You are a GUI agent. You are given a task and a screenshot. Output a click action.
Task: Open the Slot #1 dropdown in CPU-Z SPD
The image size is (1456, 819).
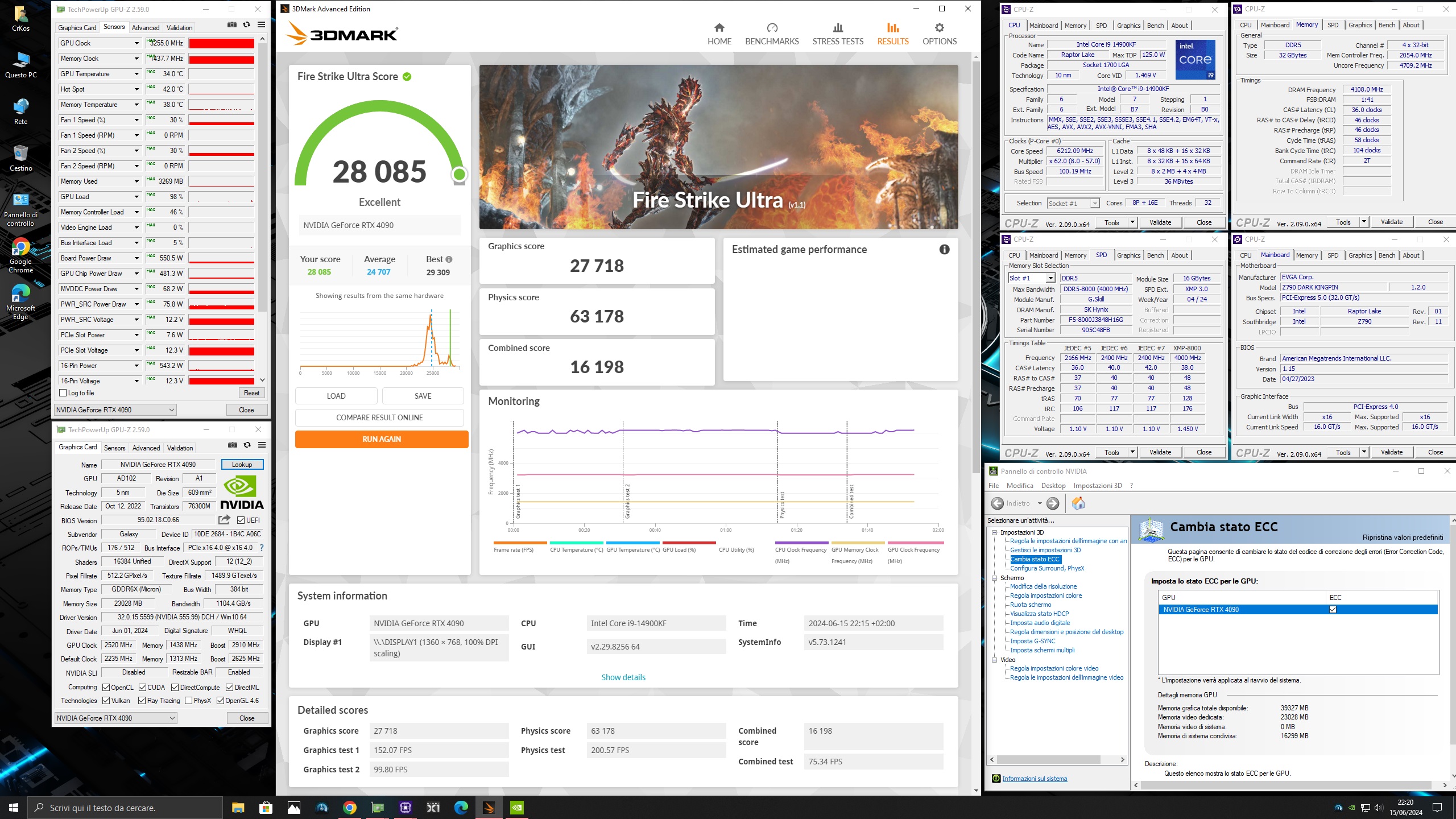point(1032,278)
